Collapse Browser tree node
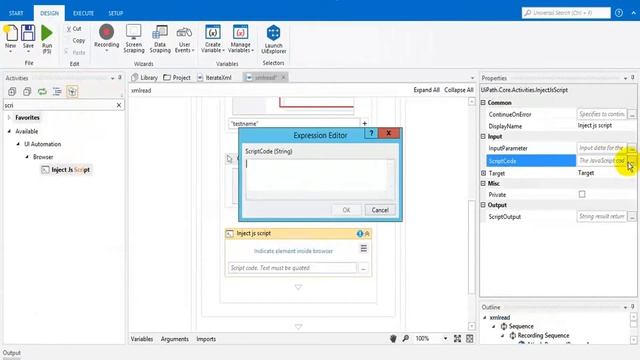640x360 pixels. coord(27,157)
